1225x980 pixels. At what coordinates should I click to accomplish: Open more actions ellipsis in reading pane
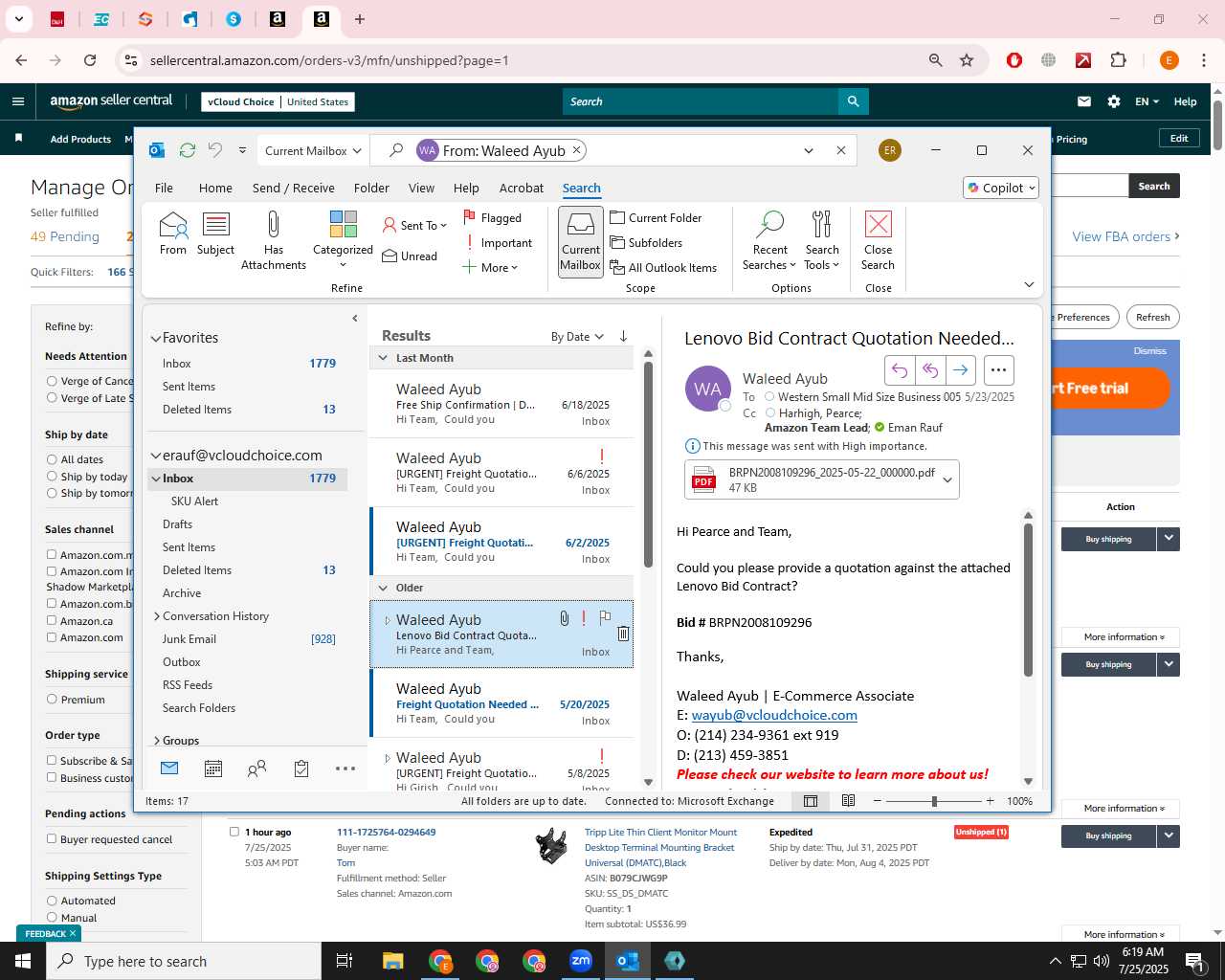998,370
